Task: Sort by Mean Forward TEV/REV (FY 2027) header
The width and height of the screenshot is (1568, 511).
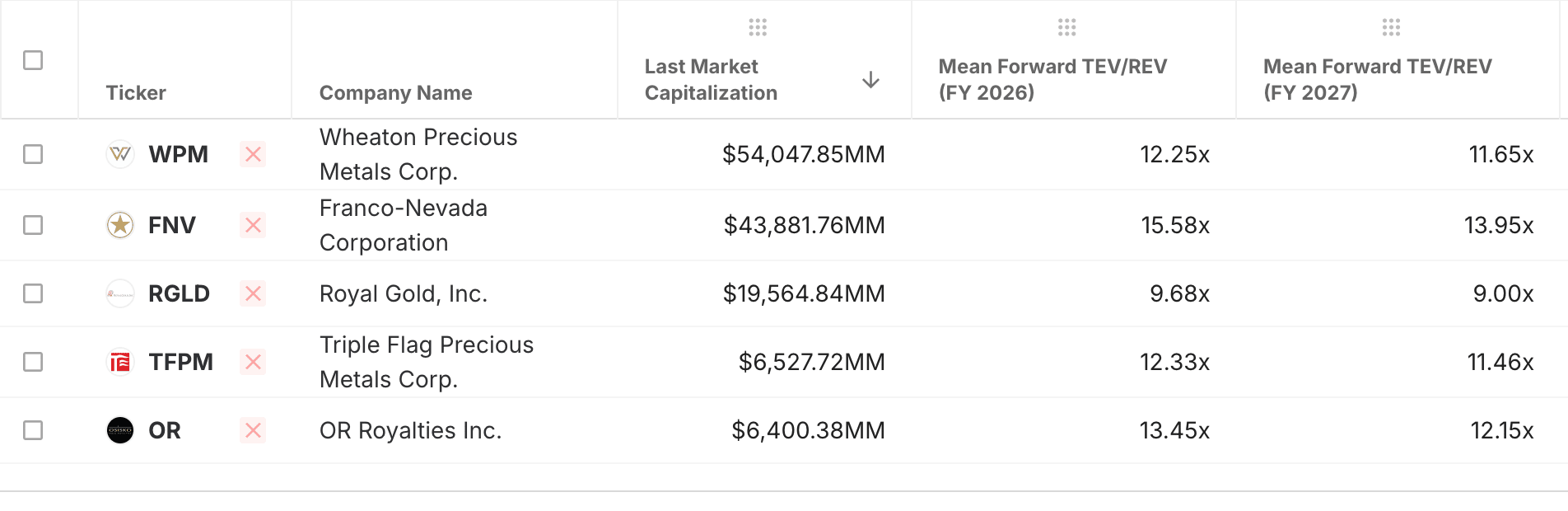Action: click(1377, 79)
